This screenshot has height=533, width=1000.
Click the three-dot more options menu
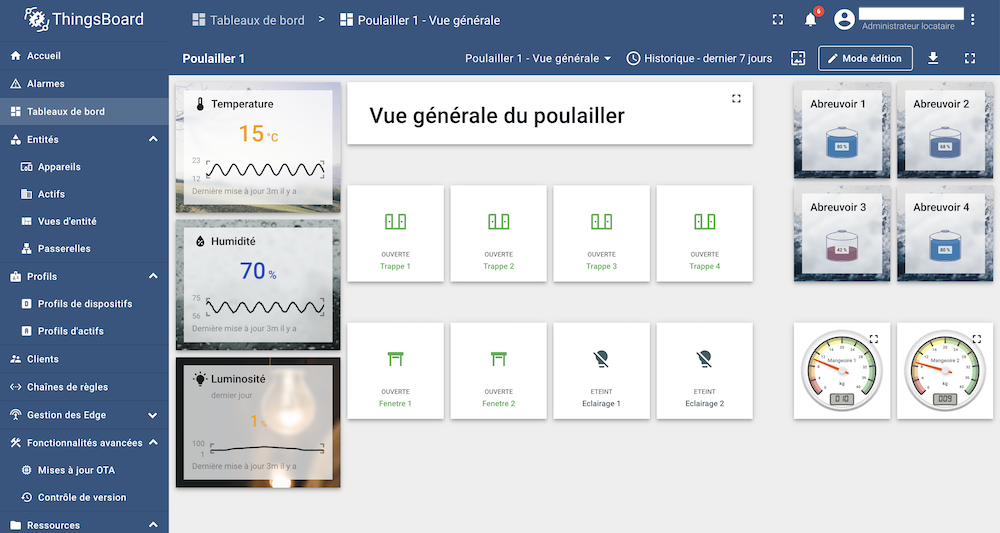point(974,19)
